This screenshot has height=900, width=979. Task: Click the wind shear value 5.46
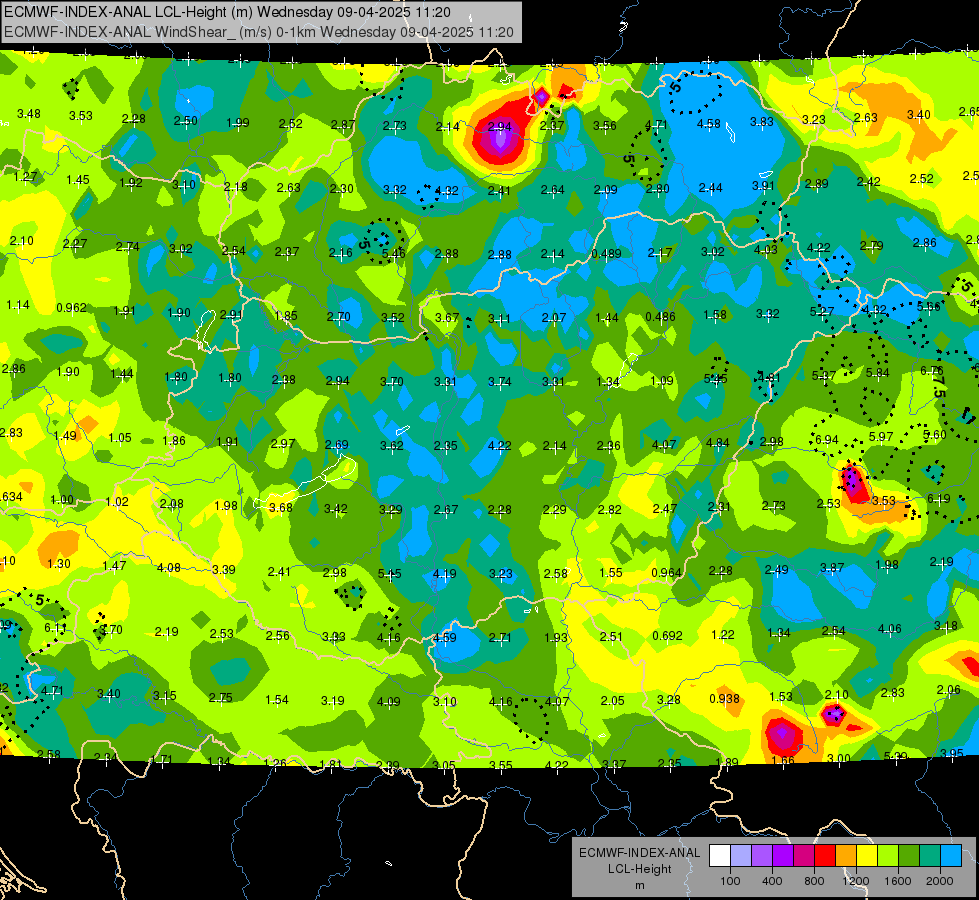point(393,253)
